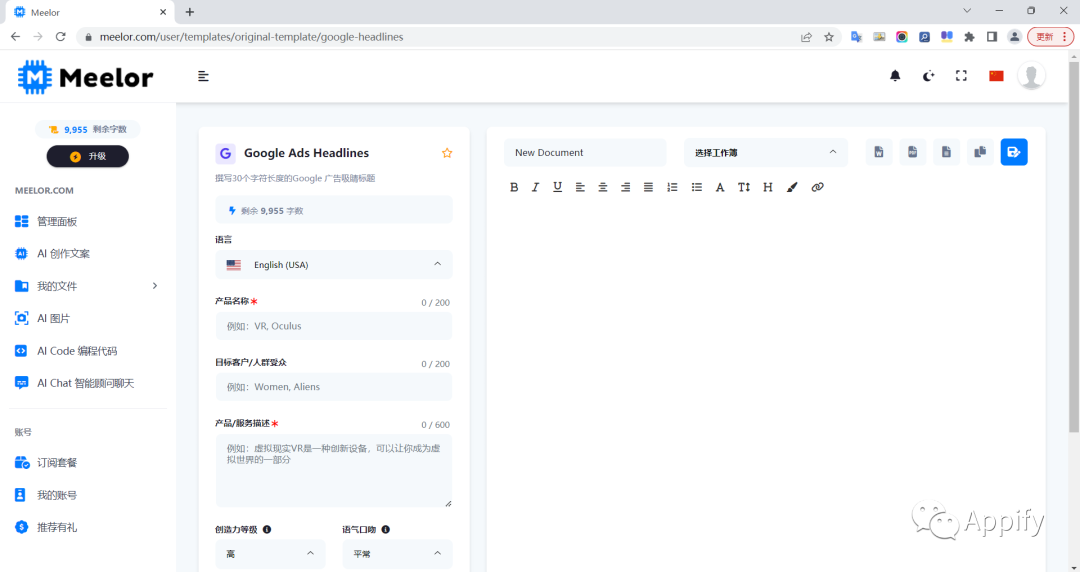Favorite Google Ads Headlines template star

pos(447,153)
